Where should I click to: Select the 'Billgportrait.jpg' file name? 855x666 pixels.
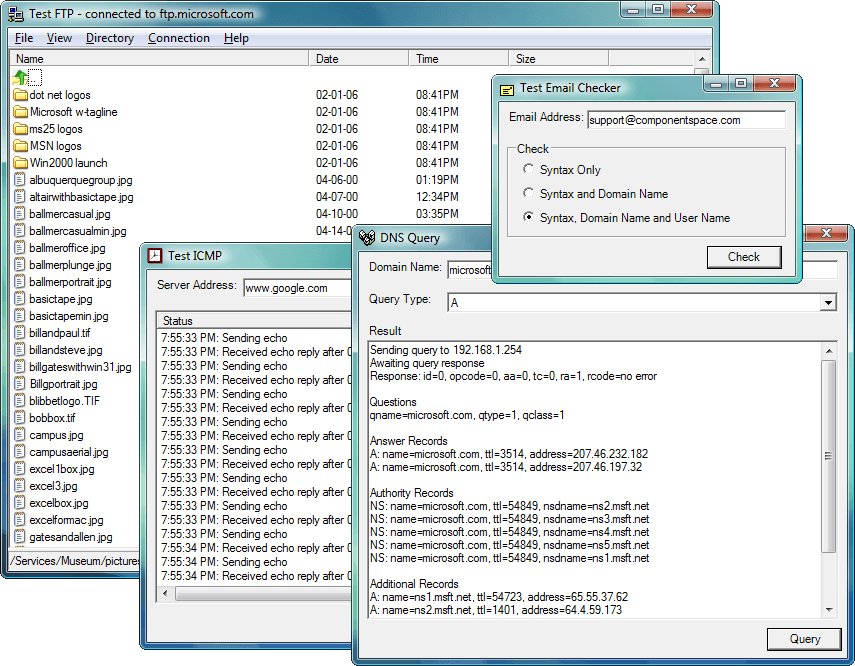pos(63,384)
